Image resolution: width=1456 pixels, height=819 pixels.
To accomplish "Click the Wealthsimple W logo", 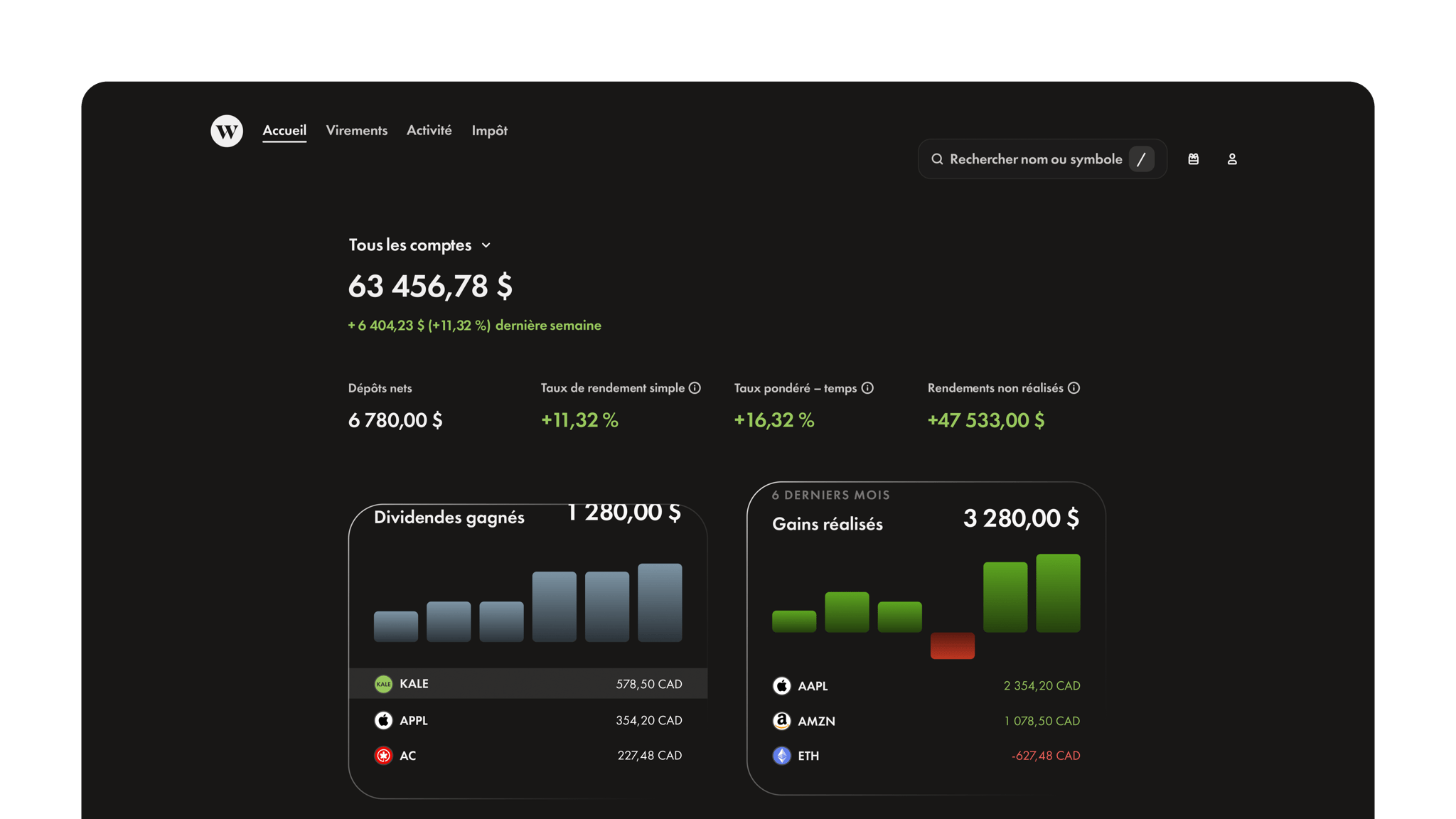I will (227, 131).
